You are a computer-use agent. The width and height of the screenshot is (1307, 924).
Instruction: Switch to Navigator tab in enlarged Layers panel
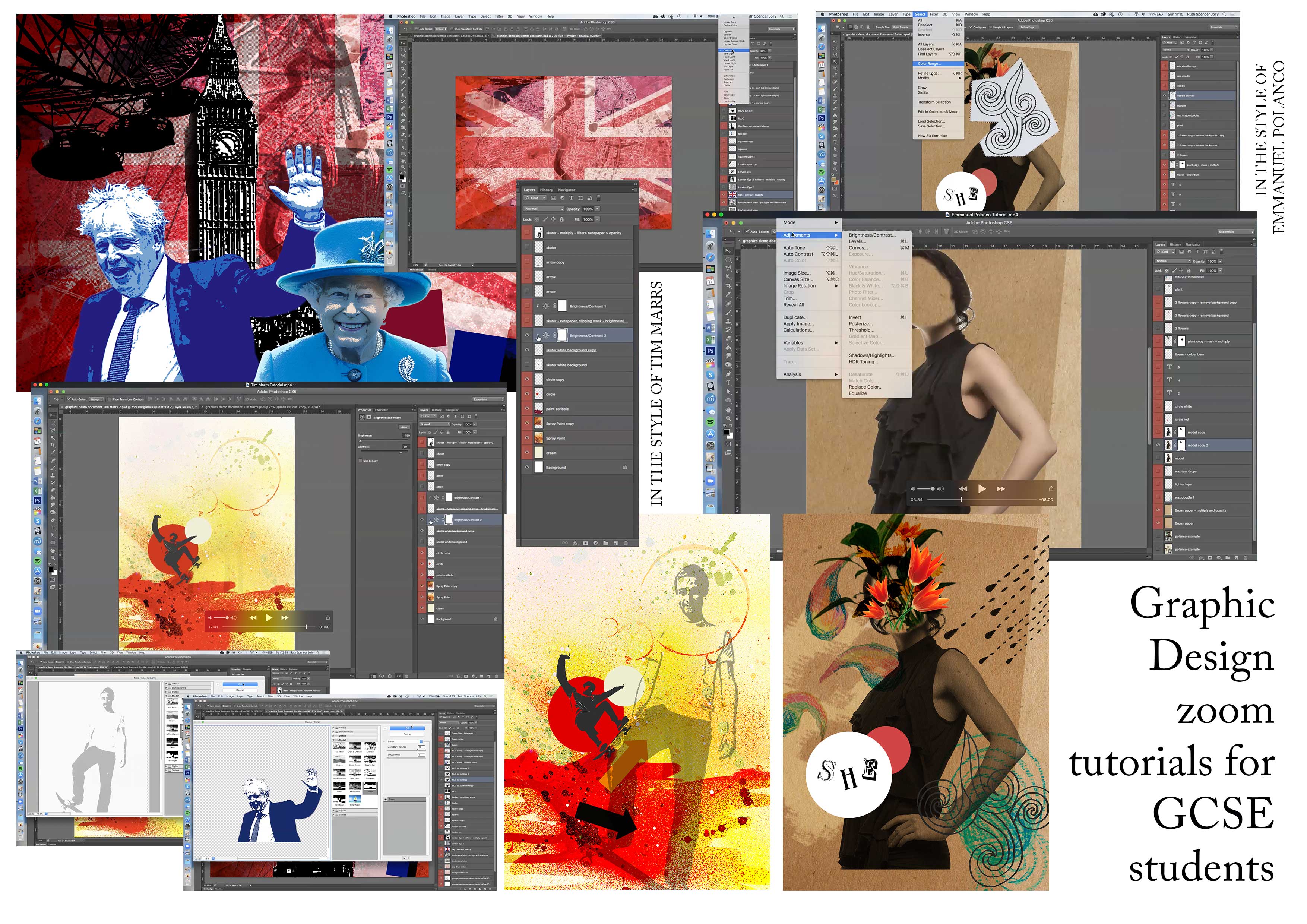point(567,190)
